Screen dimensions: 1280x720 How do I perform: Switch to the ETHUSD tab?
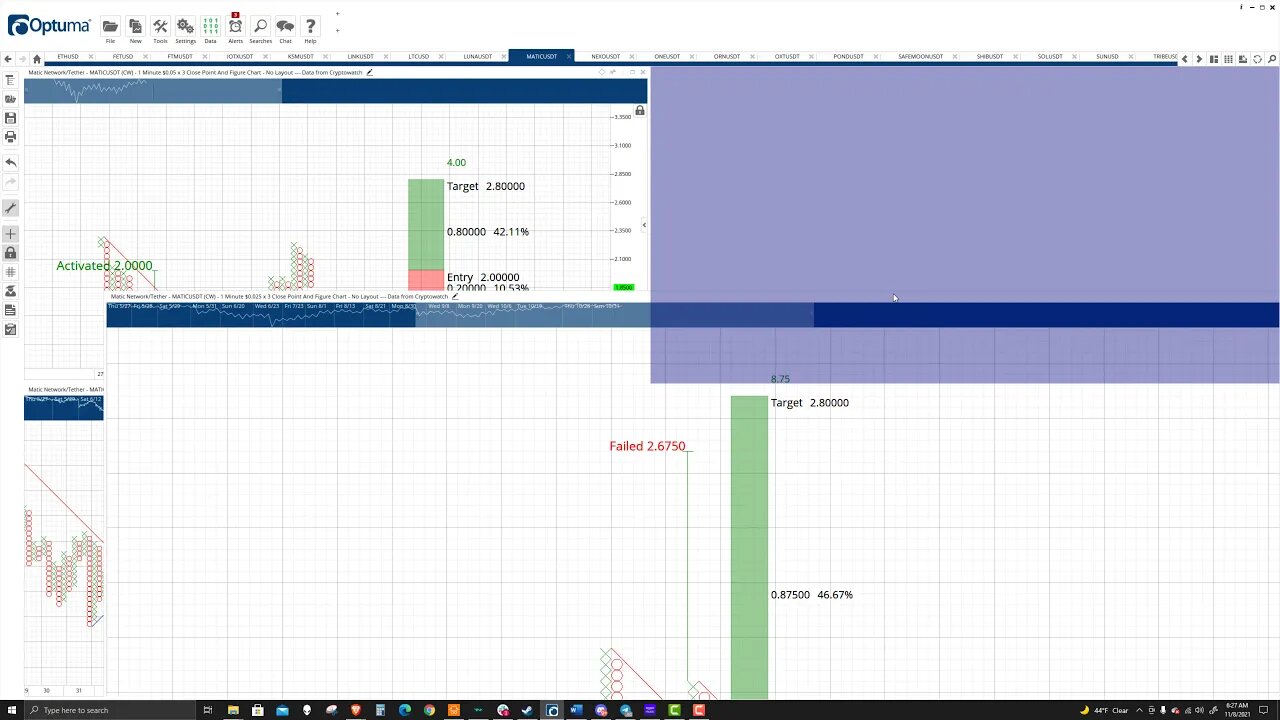click(x=68, y=57)
